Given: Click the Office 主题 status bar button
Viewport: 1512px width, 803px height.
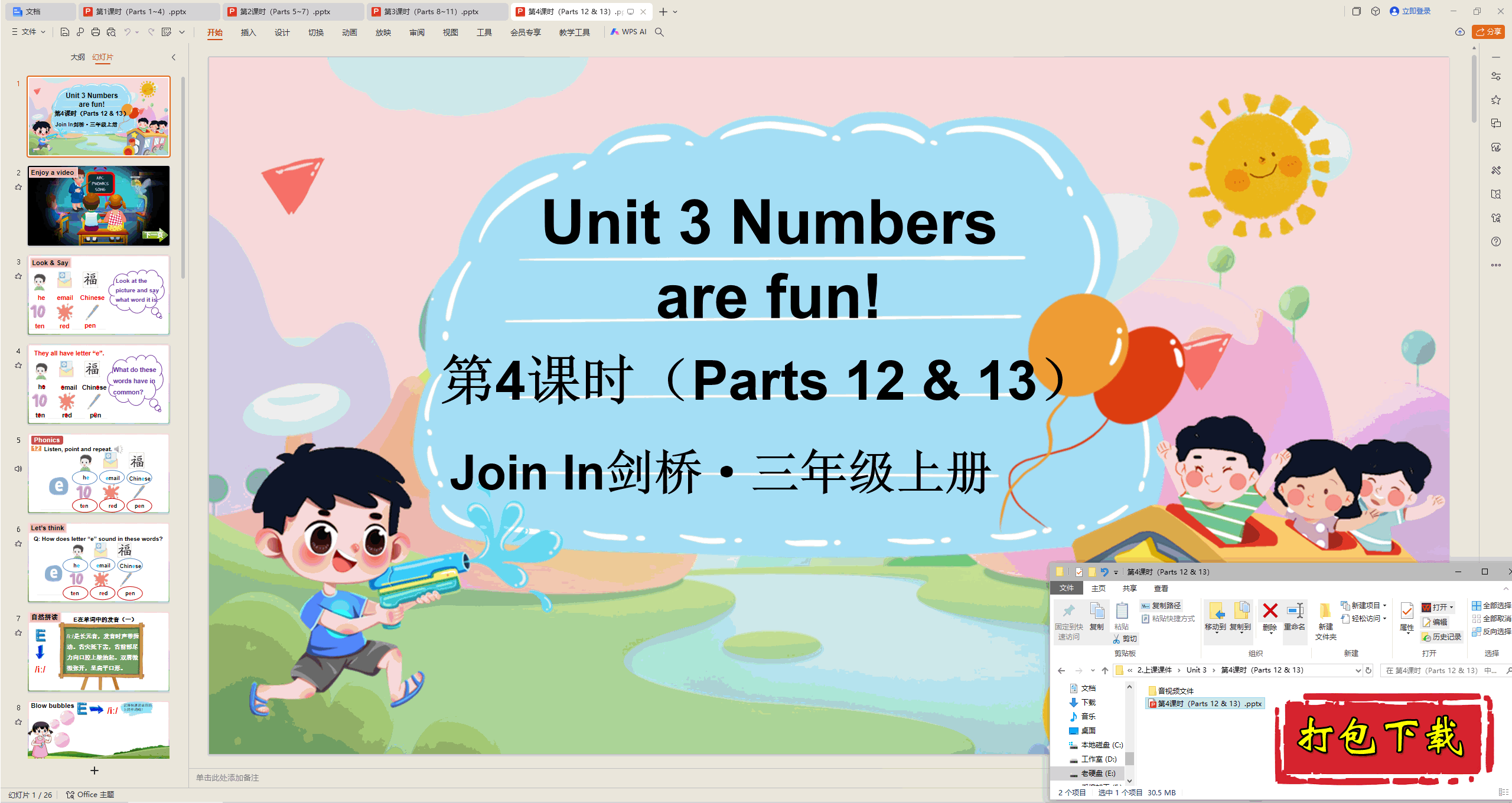Looking at the screenshot, I should (90, 794).
